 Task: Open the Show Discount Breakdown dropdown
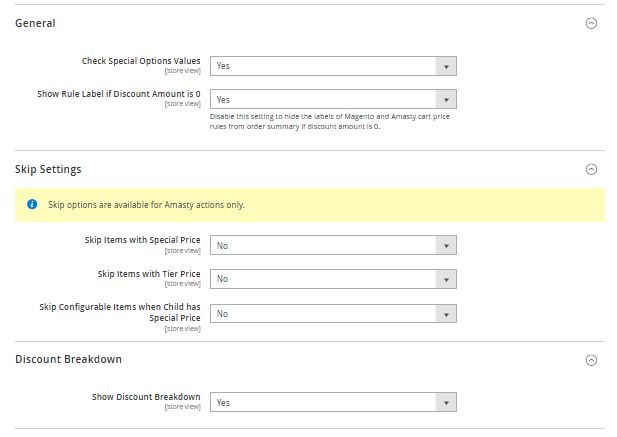[333, 402]
